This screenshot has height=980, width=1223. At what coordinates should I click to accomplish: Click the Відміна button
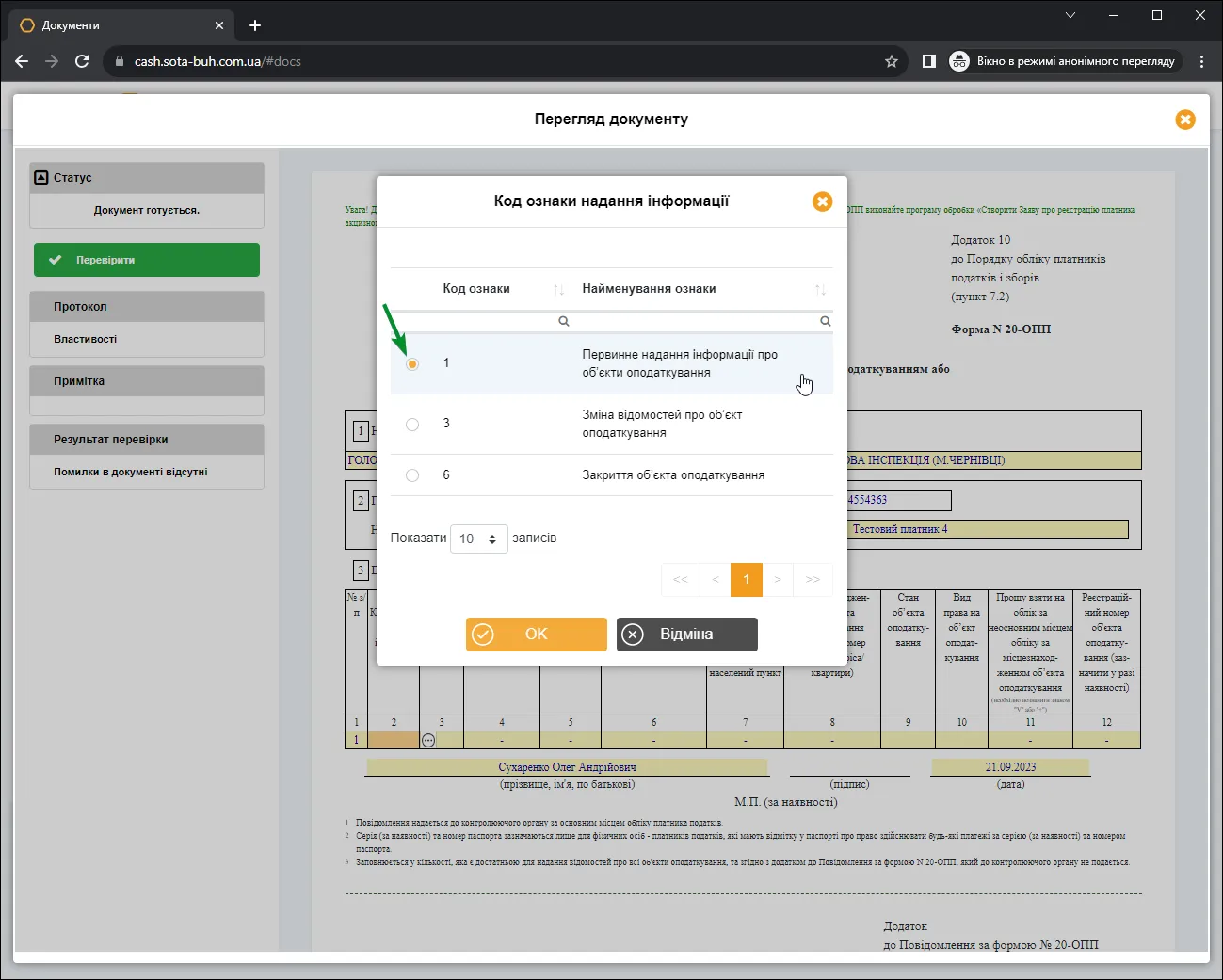pyautogui.click(x=687, y=635)
